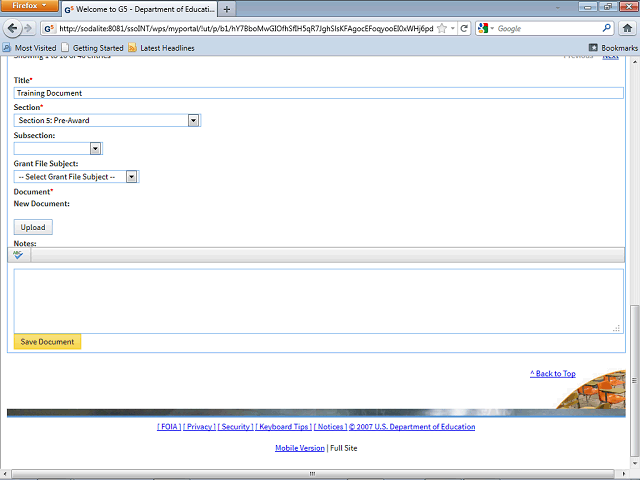Click the Title input field

318,93
